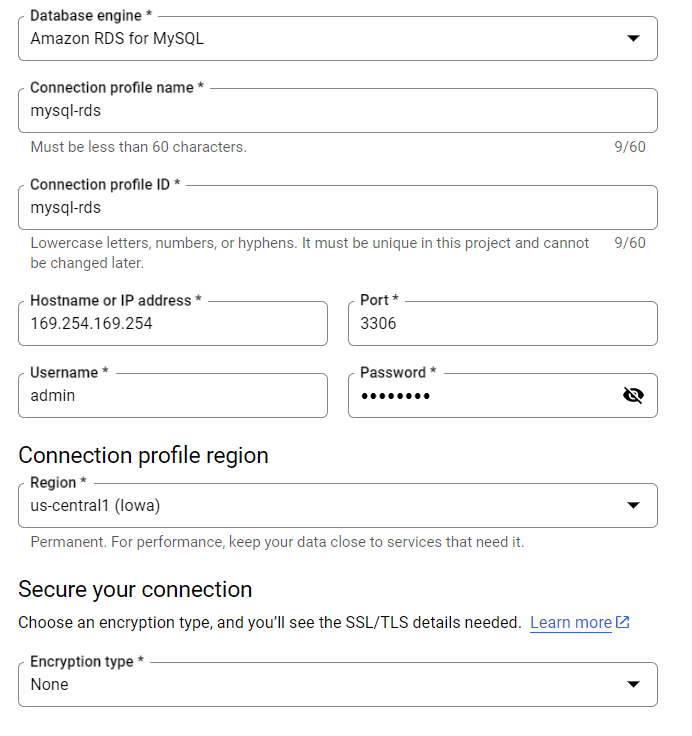Click the Connection profile region heading

pyautogui.click(x=143, y=455)
